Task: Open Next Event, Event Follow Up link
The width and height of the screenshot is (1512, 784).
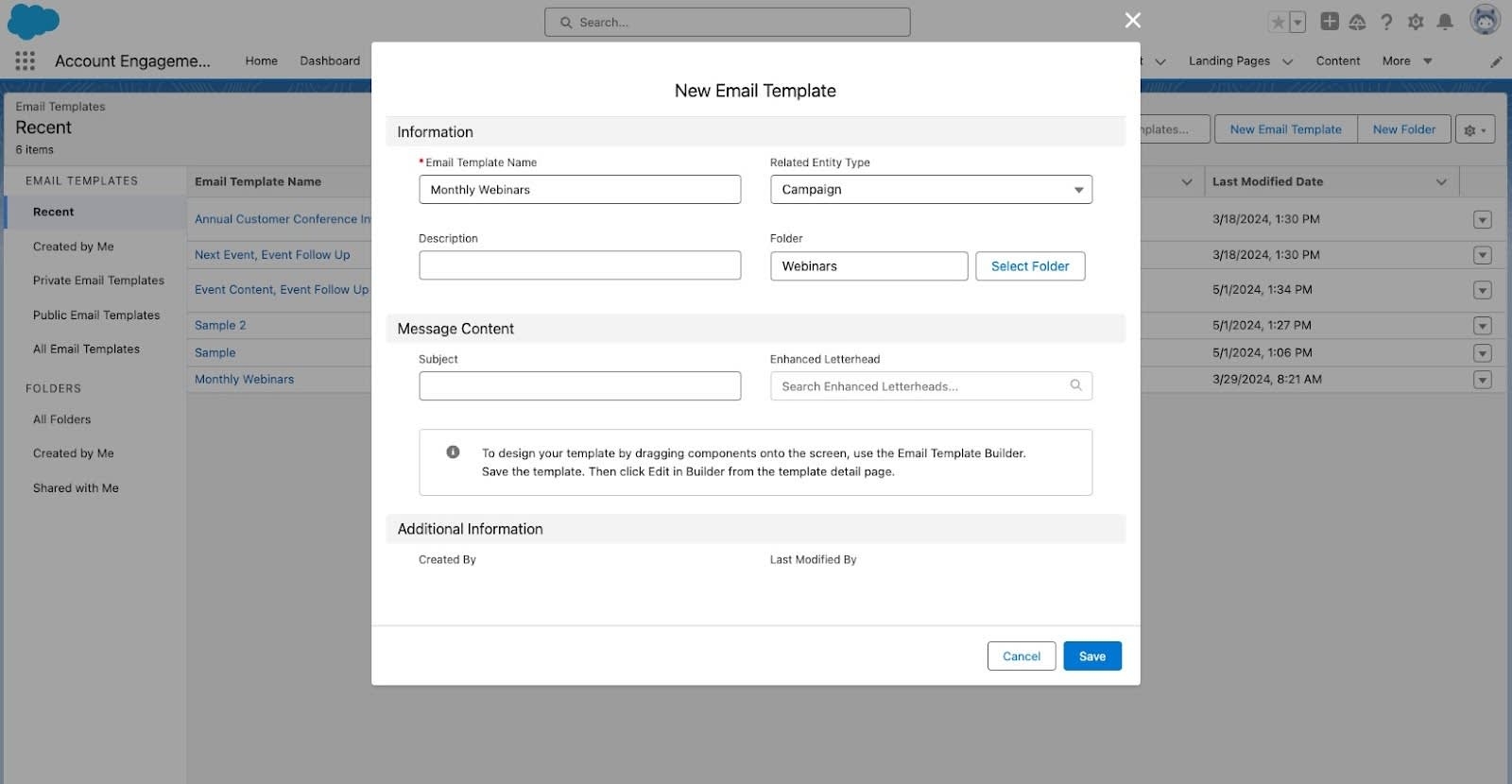Action: coord(272,255)
